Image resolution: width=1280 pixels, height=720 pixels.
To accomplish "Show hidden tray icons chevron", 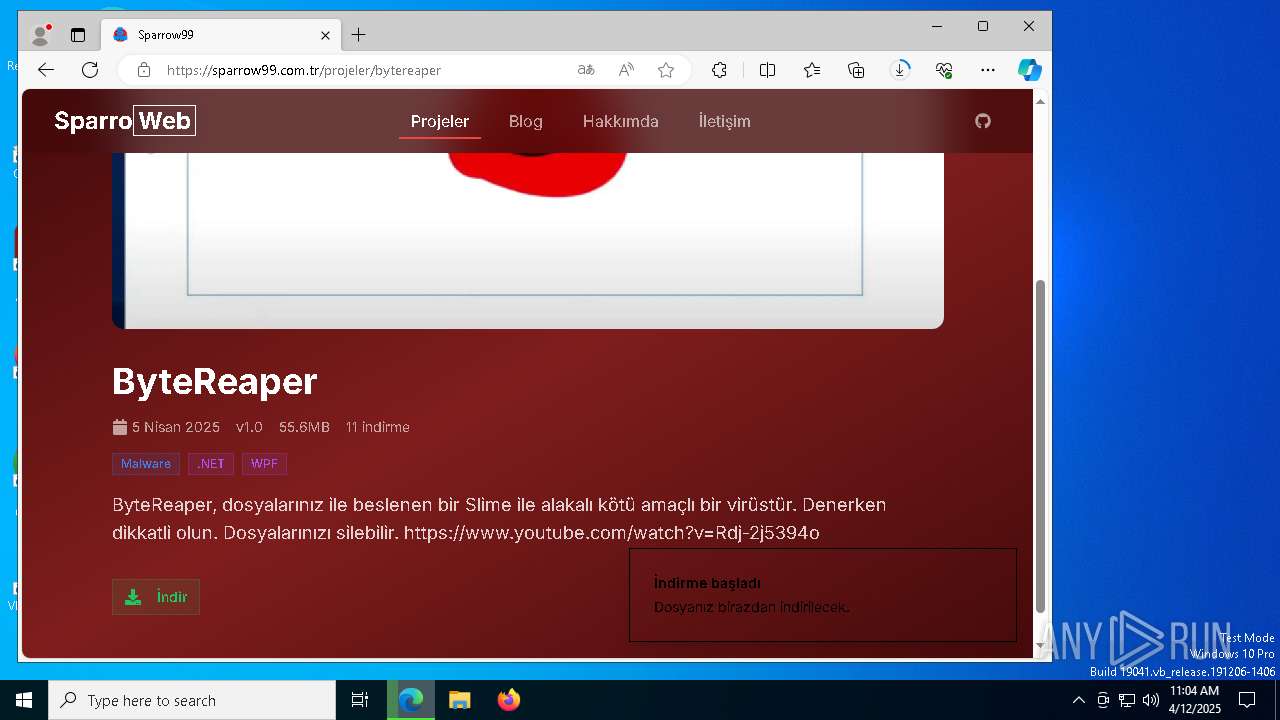I will point(1078,700).
